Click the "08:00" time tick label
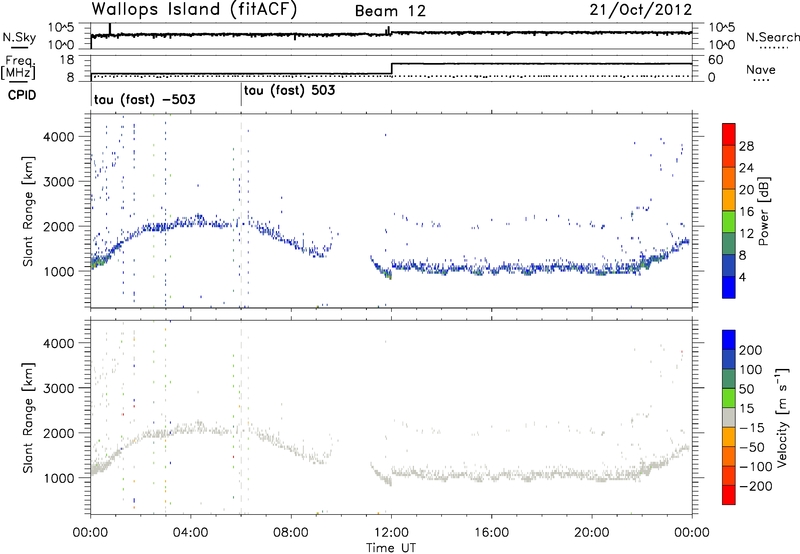Viewport: 800px width, 554px height. pos(291,533)
